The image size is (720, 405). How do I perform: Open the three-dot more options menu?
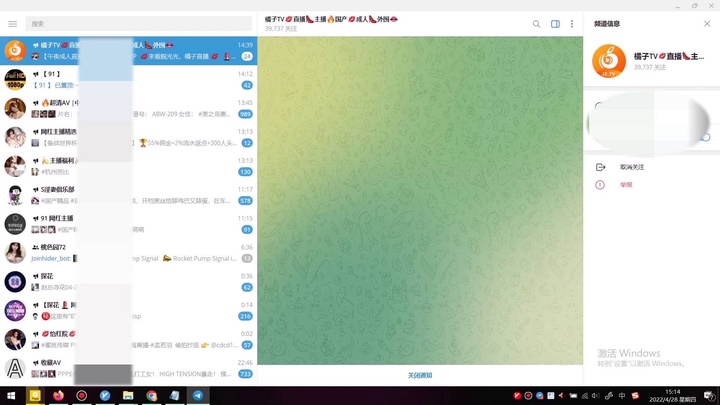[572, 24]
